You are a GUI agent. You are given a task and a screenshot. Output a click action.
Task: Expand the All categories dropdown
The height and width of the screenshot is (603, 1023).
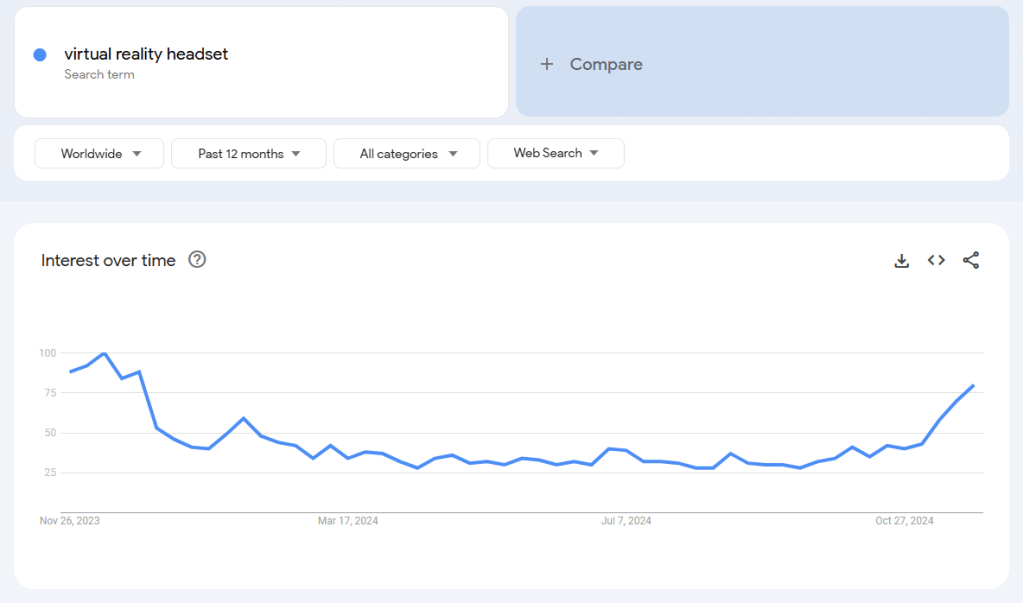click(407, 154)
